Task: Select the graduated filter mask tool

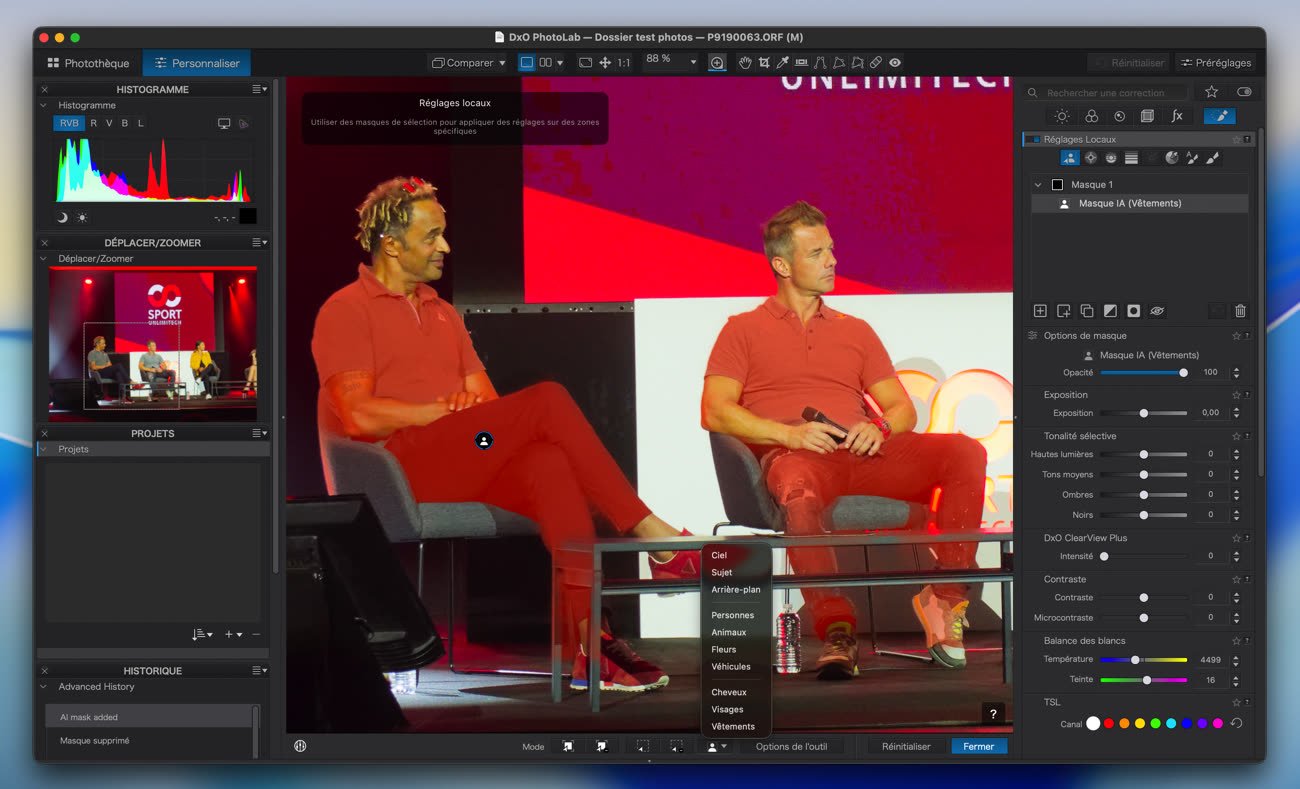Action: (x=1131, y=158)
